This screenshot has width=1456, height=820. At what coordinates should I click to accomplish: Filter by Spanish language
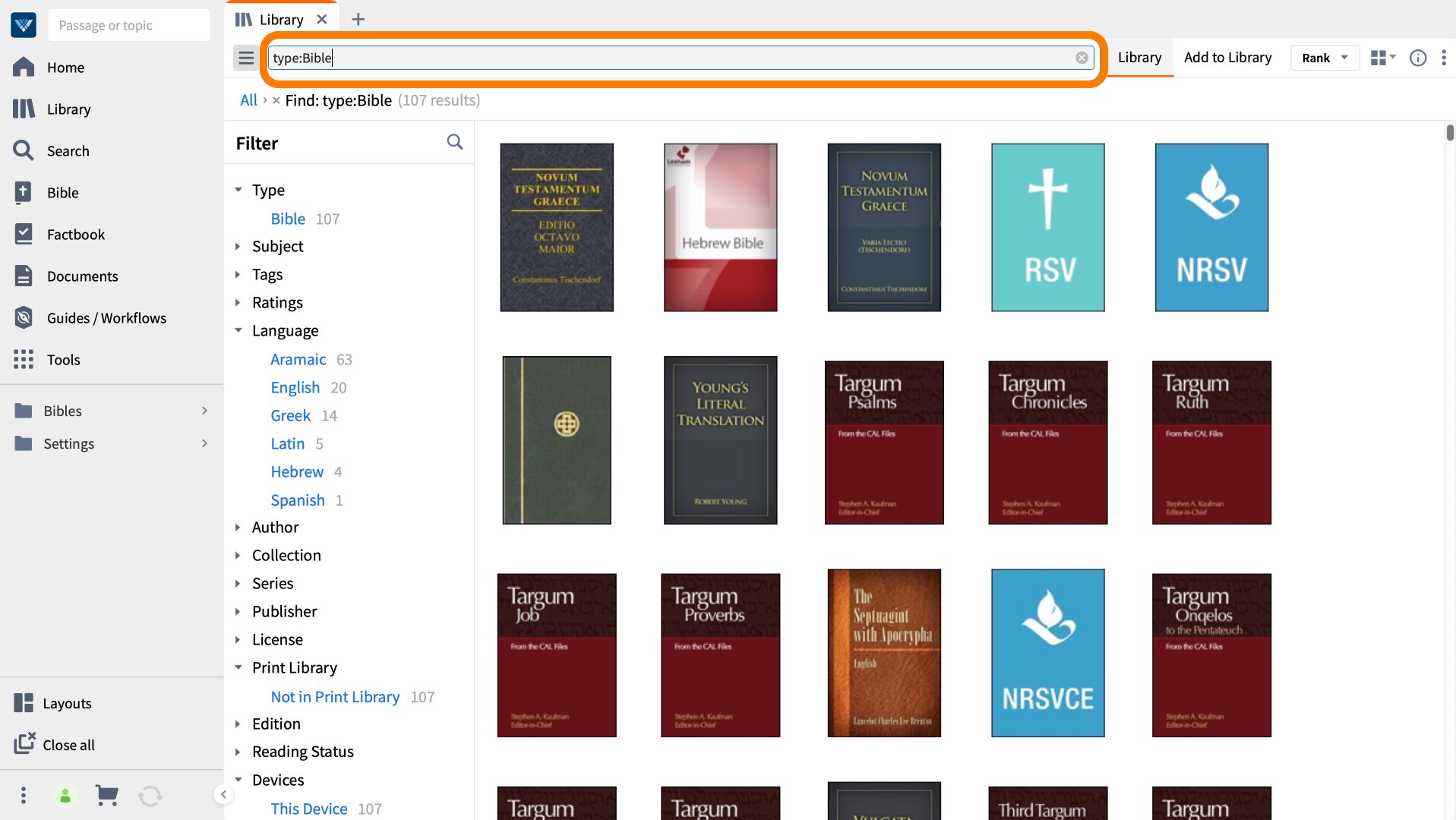point(298,500)
